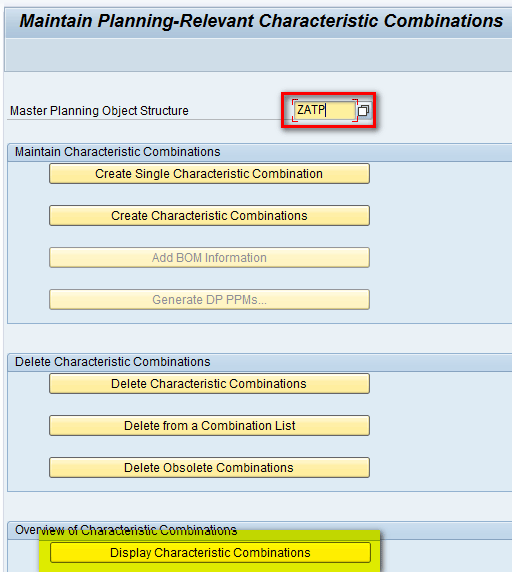Click the empty application toolbar strip below title
The width and height of the screenshot is (512, 572).
[259, 55]
